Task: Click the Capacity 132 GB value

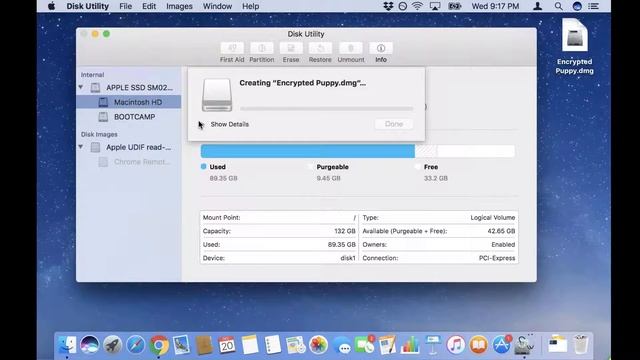Action: coord(345,231)
